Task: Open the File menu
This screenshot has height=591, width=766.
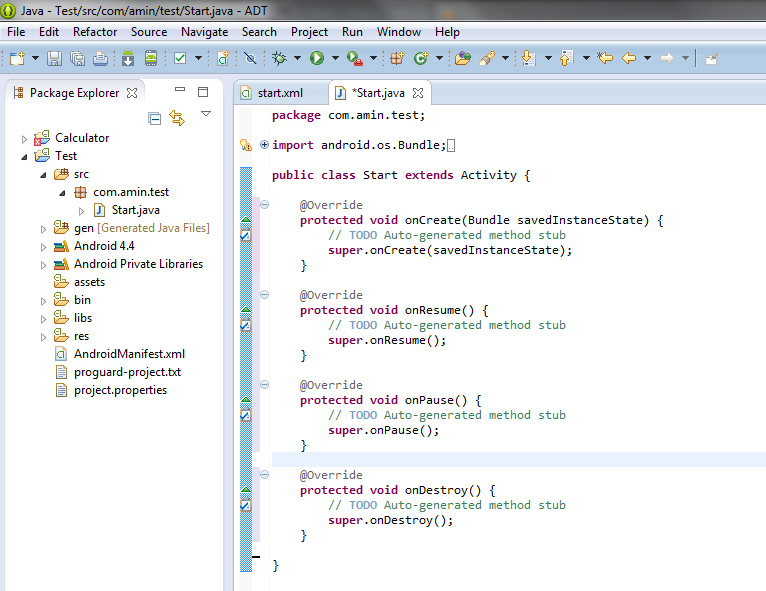Action: 16,32
